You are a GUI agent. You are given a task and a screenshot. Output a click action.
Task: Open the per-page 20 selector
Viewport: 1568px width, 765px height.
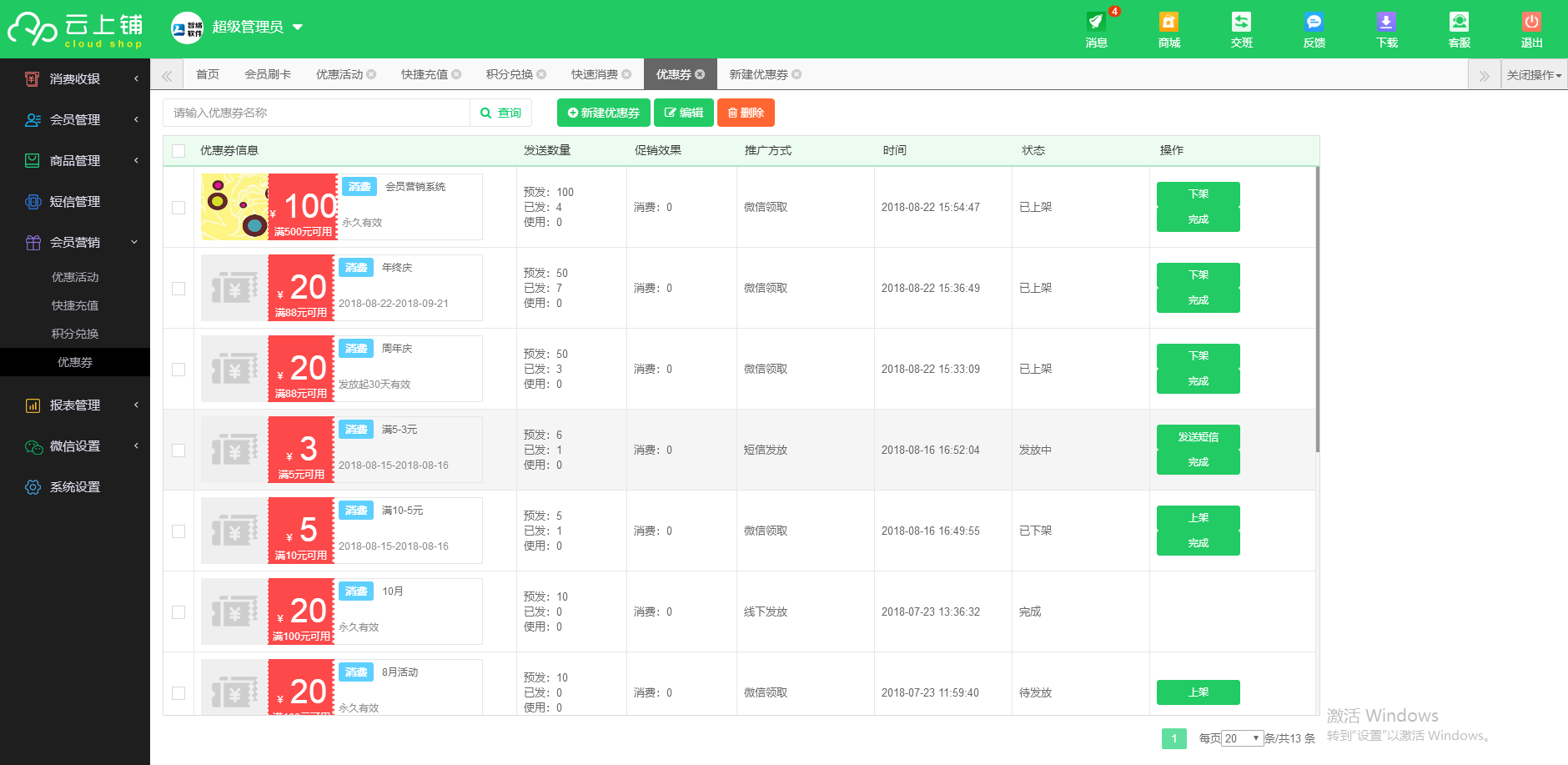[x=1243, y=738]
